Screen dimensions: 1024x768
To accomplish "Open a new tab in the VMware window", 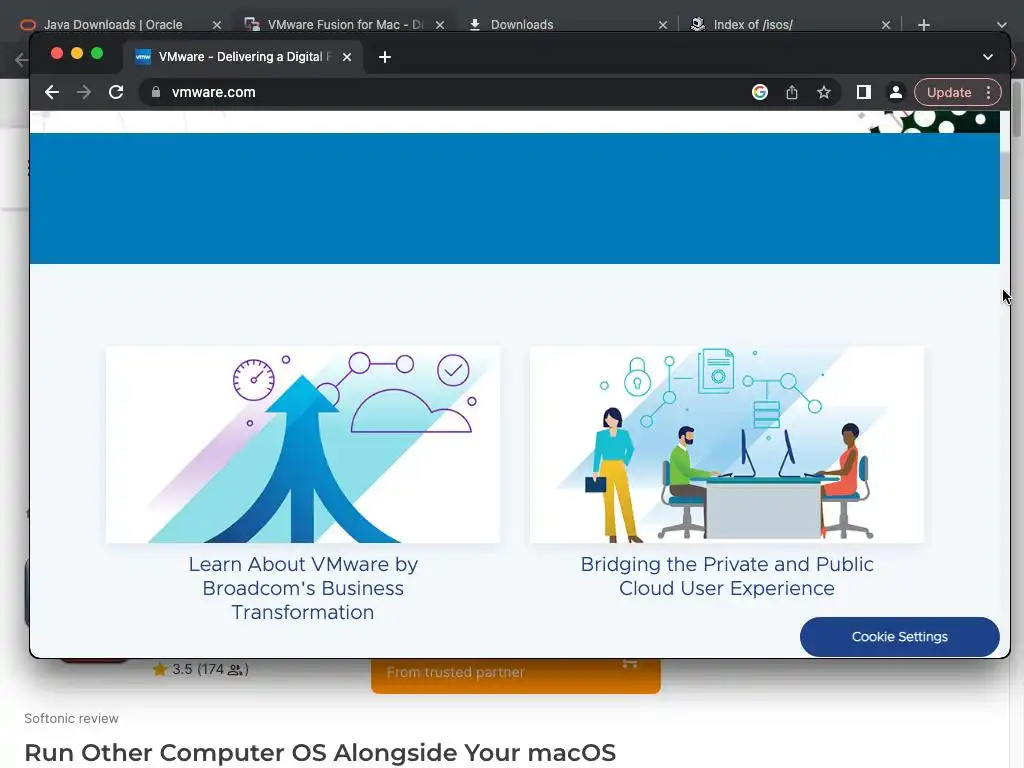I will (385, 57).
